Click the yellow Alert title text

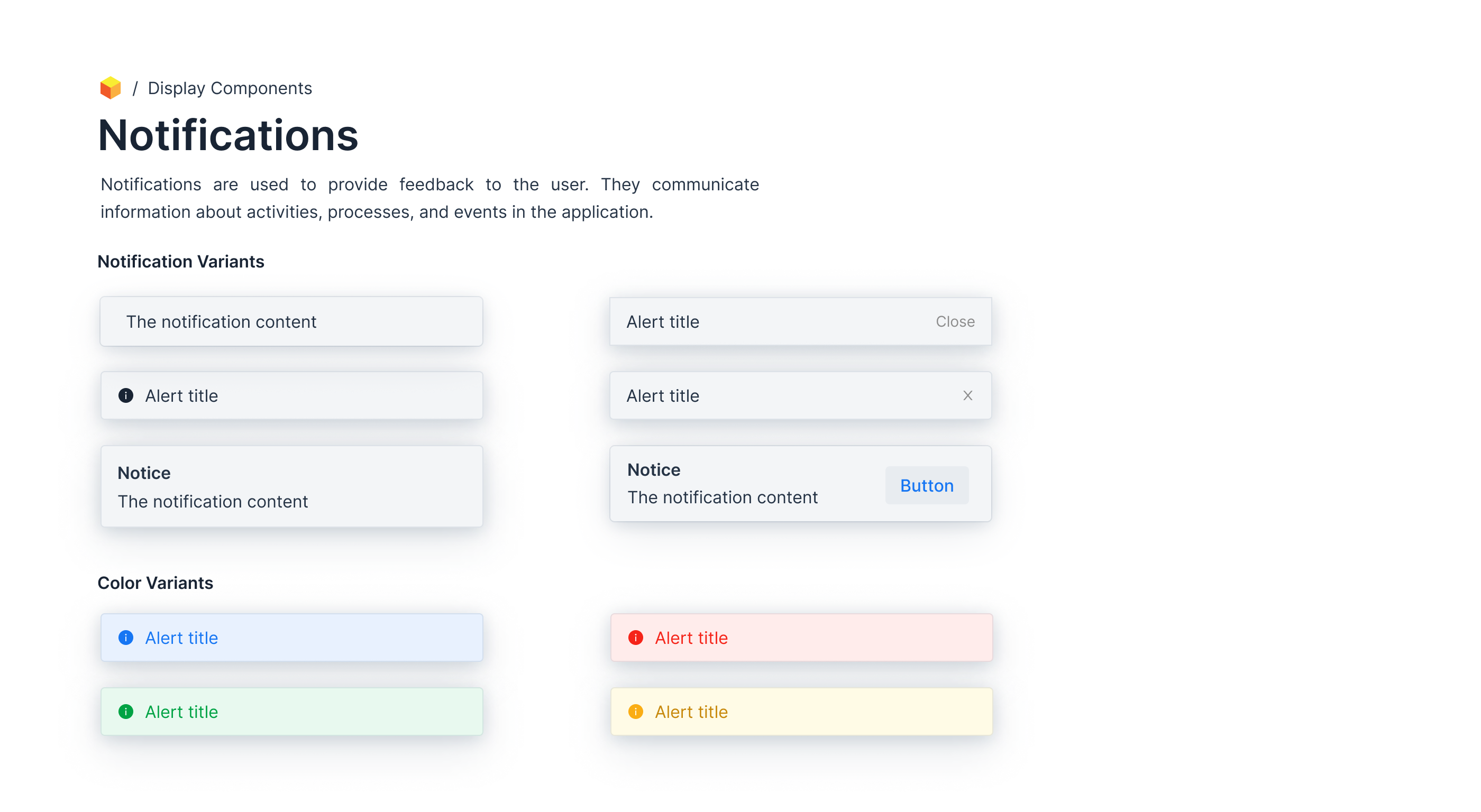(x=691, y=712)
